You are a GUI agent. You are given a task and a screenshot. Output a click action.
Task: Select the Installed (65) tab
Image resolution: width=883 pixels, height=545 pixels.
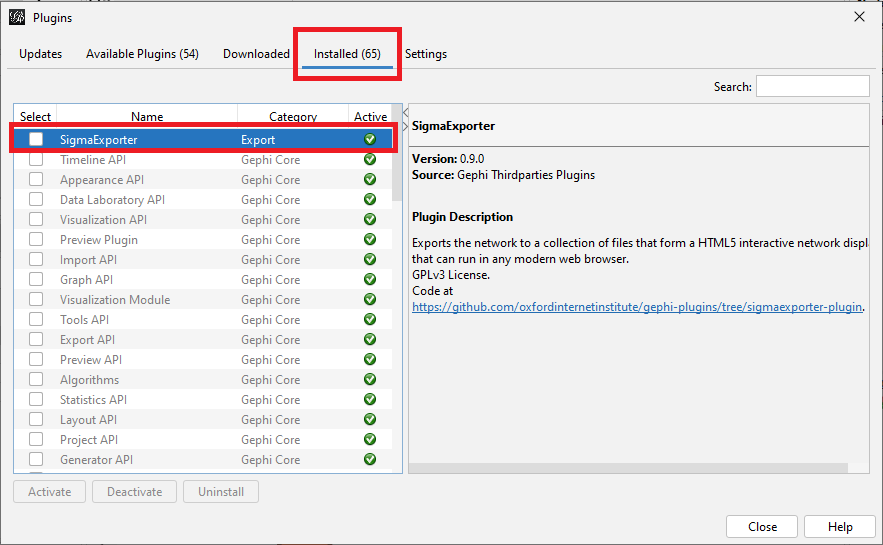point(347,54)
